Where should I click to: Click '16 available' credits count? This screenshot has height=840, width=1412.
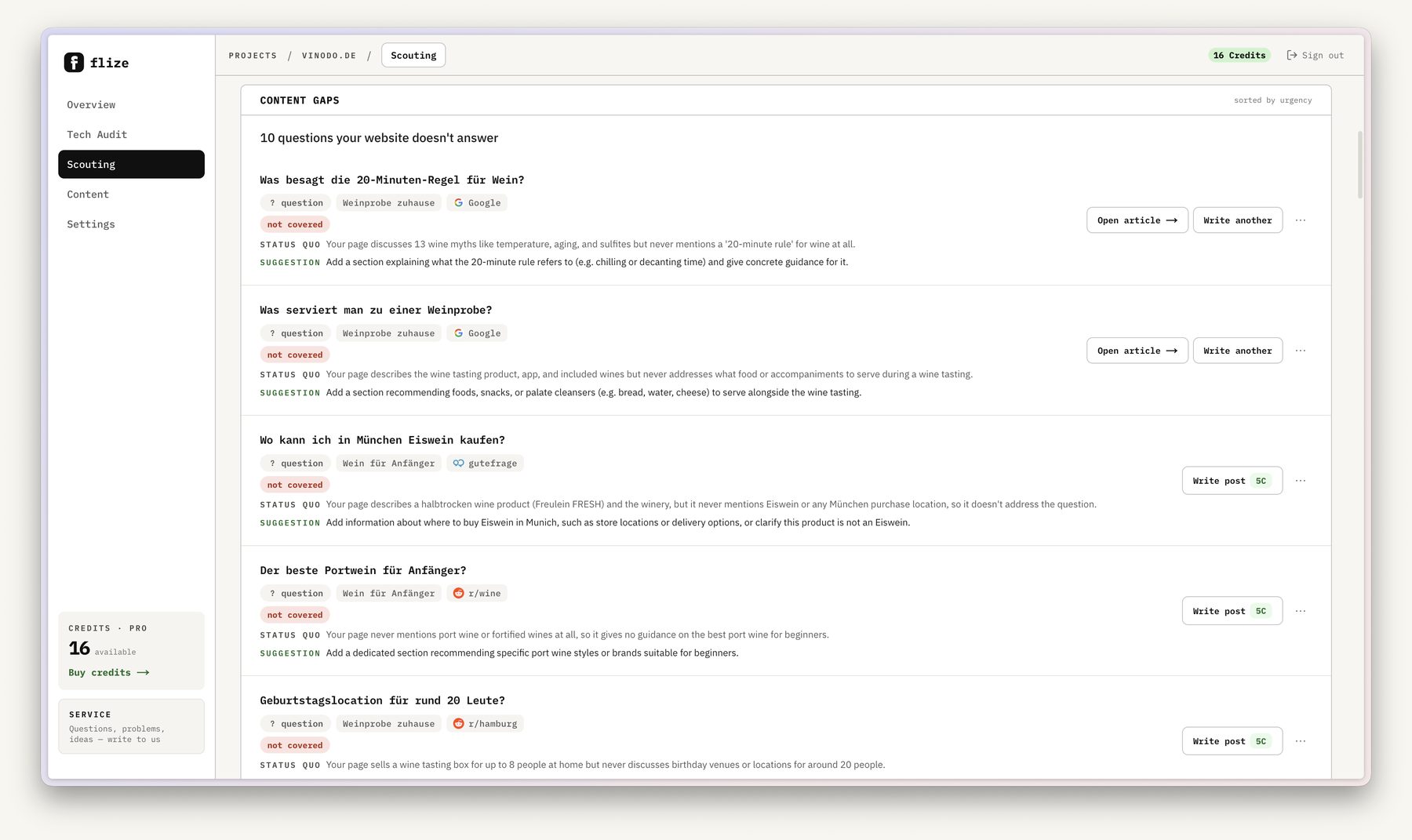(102, 649)
